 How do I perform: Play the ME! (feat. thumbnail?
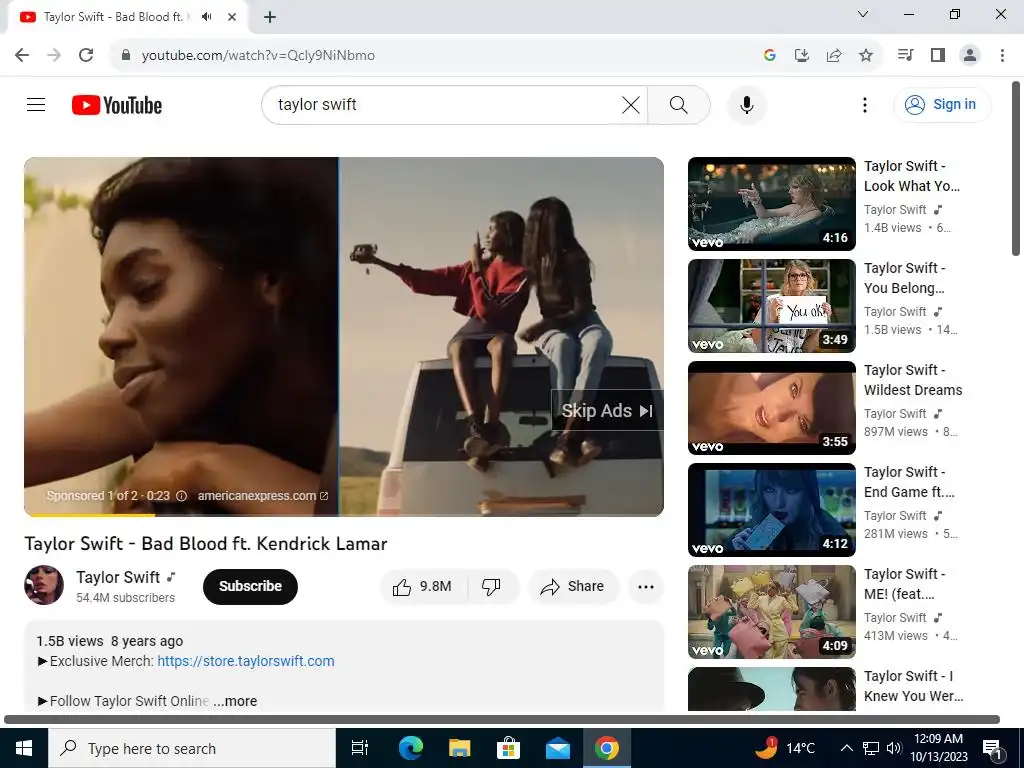coord(771,611)
